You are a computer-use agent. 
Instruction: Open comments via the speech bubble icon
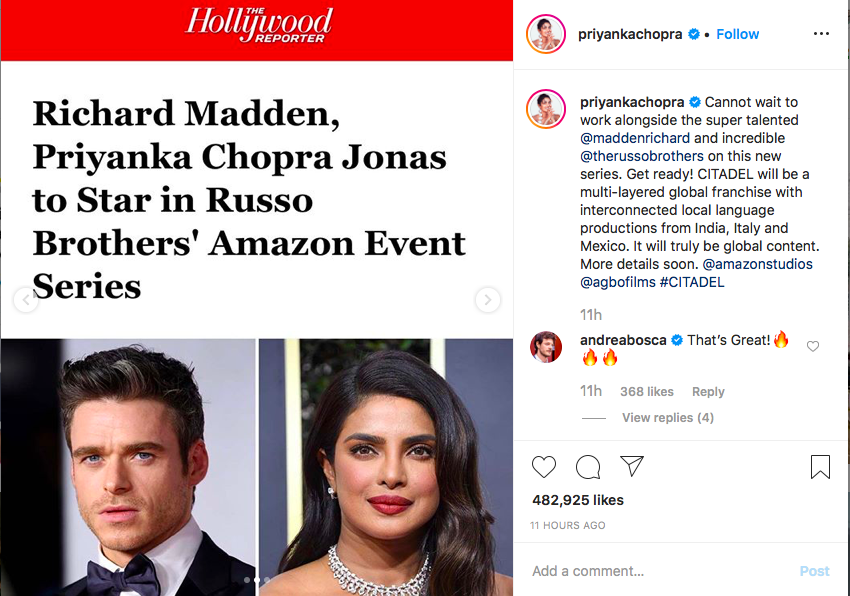point(588,467)
